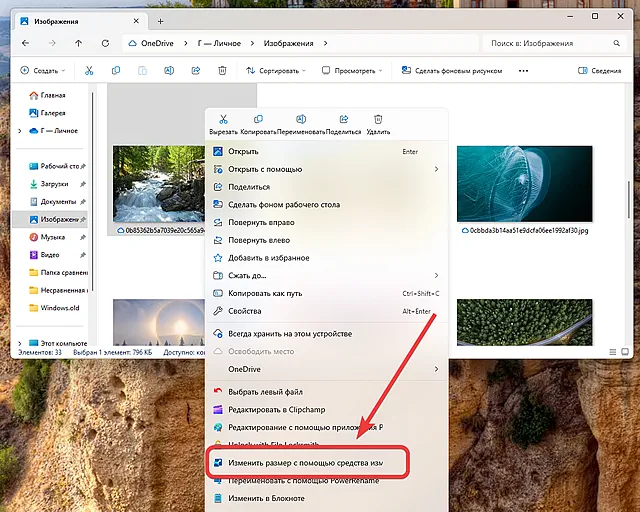Click the Copy icon in the Explorer toolbar
This screenshot has height=512, width=640.
(116, 71)
